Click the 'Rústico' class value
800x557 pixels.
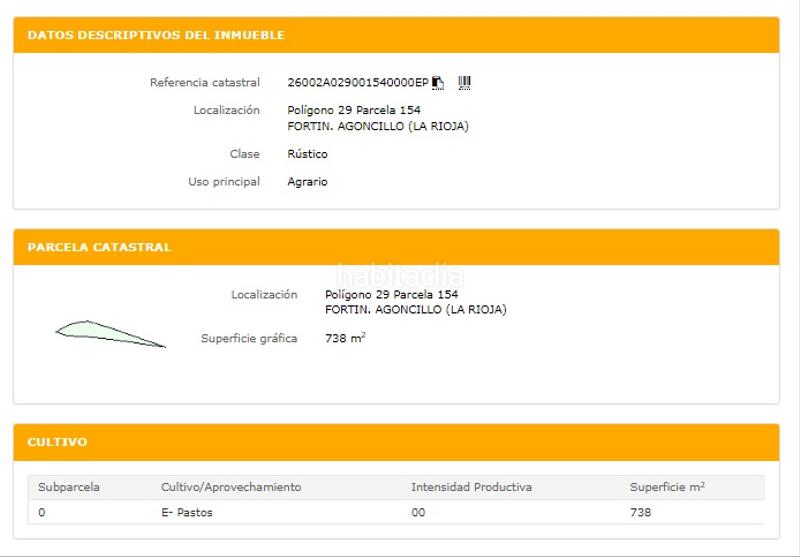click(x=307, y=154)
